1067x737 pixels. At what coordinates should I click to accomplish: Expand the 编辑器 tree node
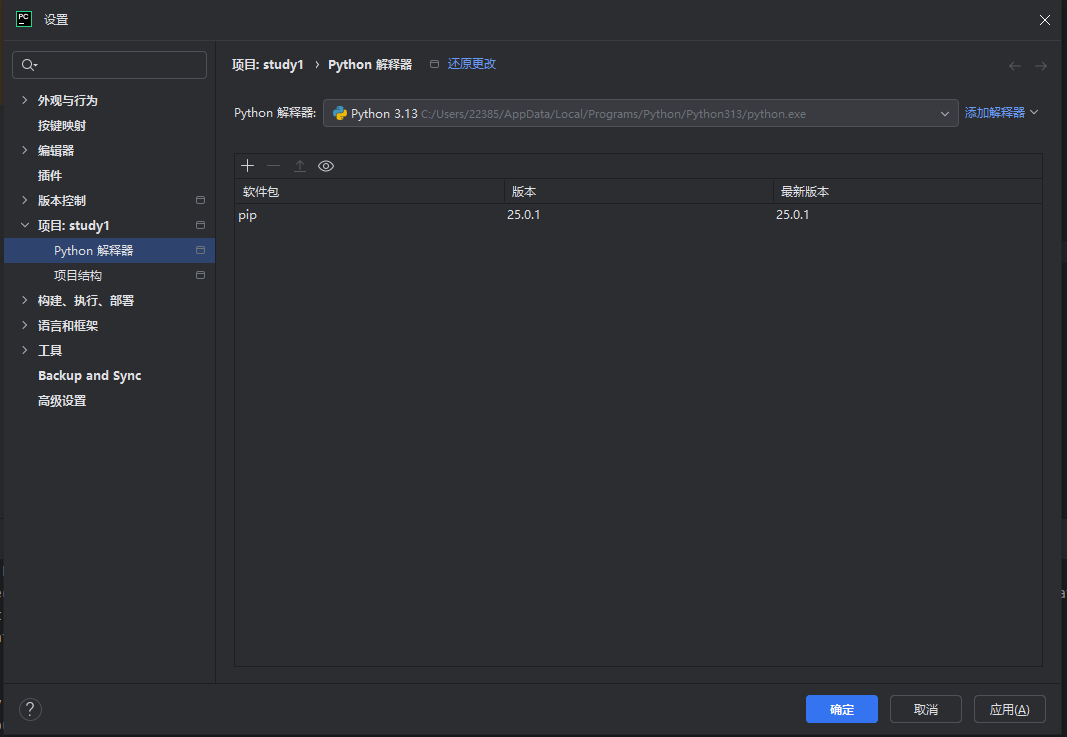[24, 150]
